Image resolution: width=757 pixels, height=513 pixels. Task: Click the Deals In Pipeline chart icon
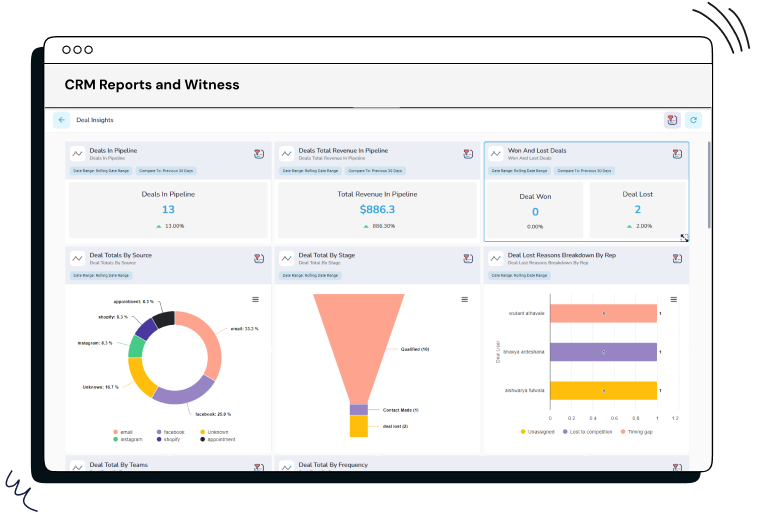click(x=77, y=154)
